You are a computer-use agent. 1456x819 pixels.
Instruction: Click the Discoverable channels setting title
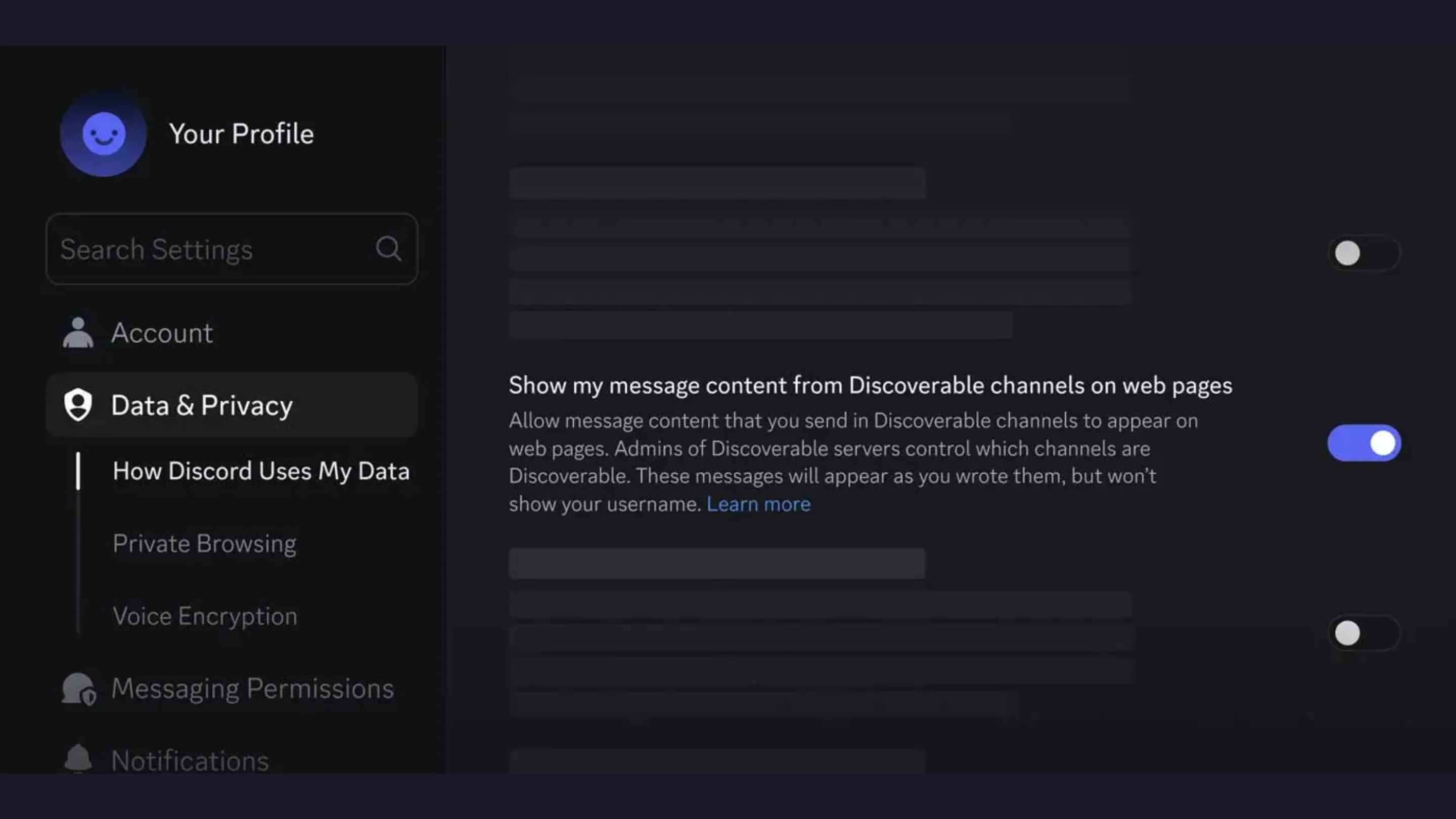(871, 385)
